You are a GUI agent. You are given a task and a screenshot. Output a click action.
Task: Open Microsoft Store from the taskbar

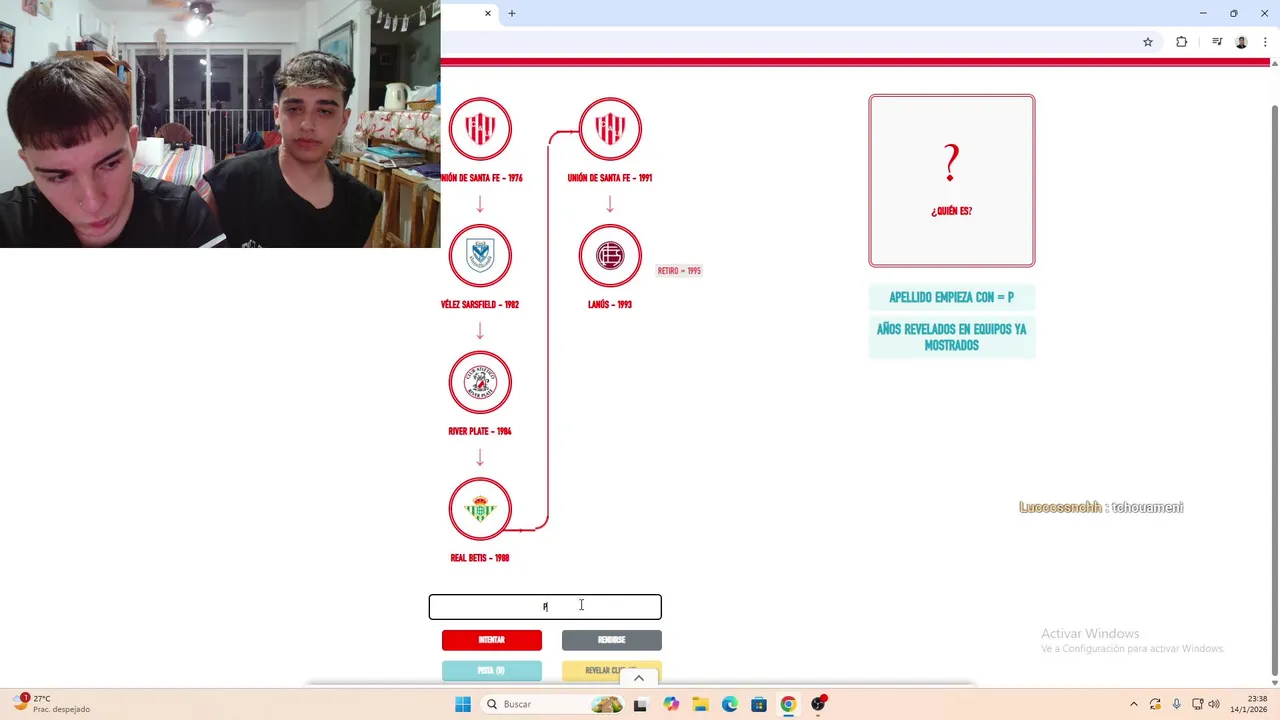point(759,704)
